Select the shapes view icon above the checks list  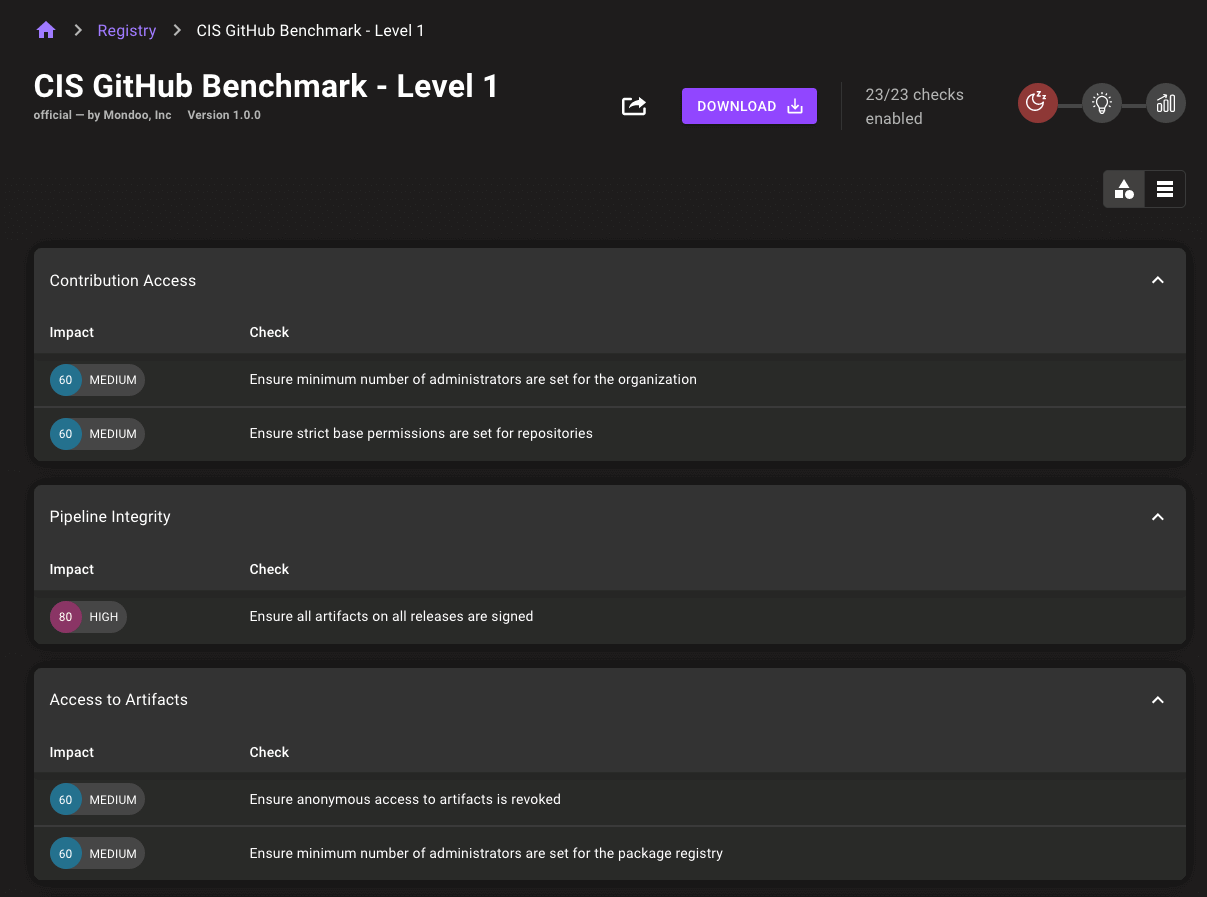[1123, 188]
